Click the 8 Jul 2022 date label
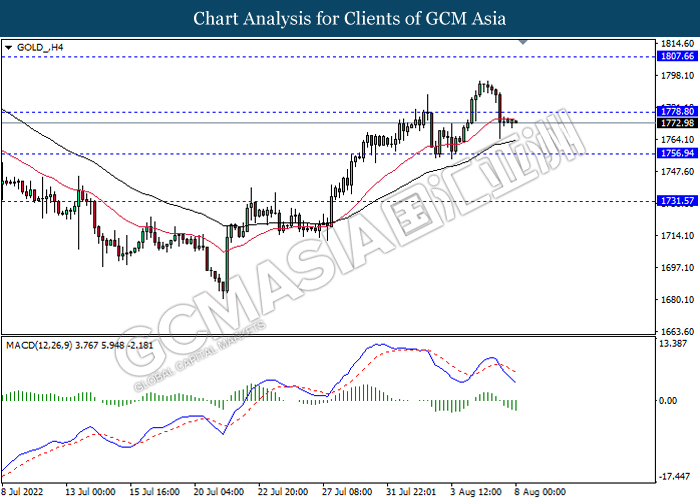Image resolution: width=700 pixels, height=500 pixels. pos(22,492)
